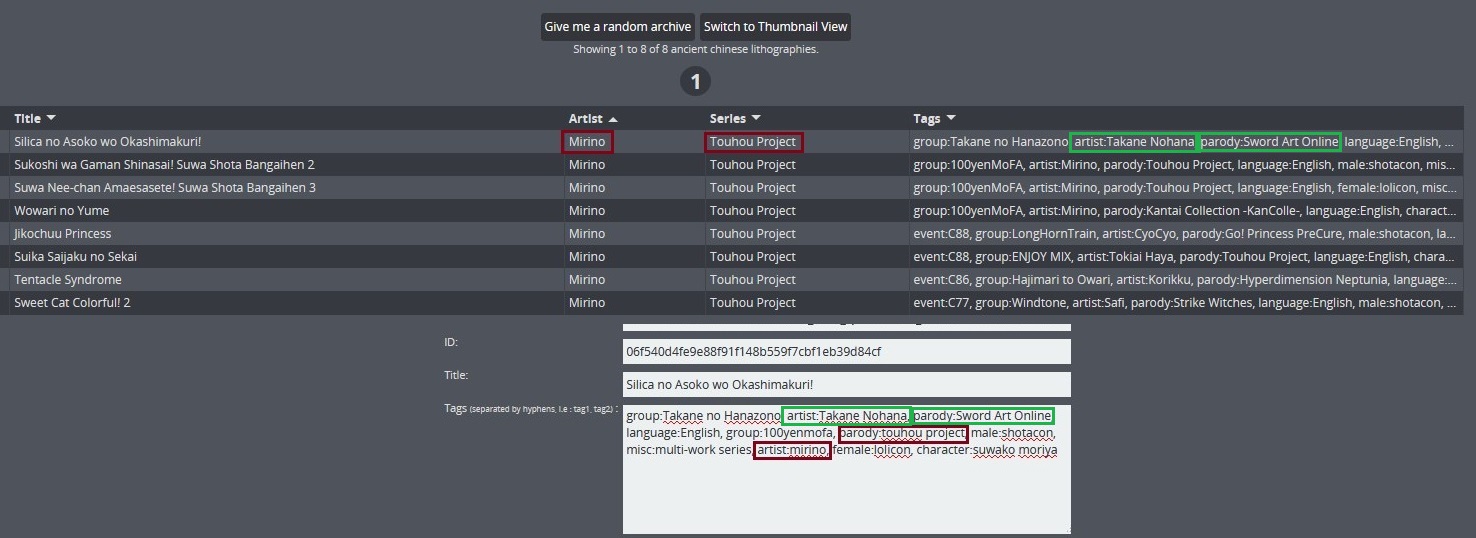Click tags cell of Jikochuu Princess row
The height and width of the screenshot is (538, 1476).
[x=1185, y=234]
